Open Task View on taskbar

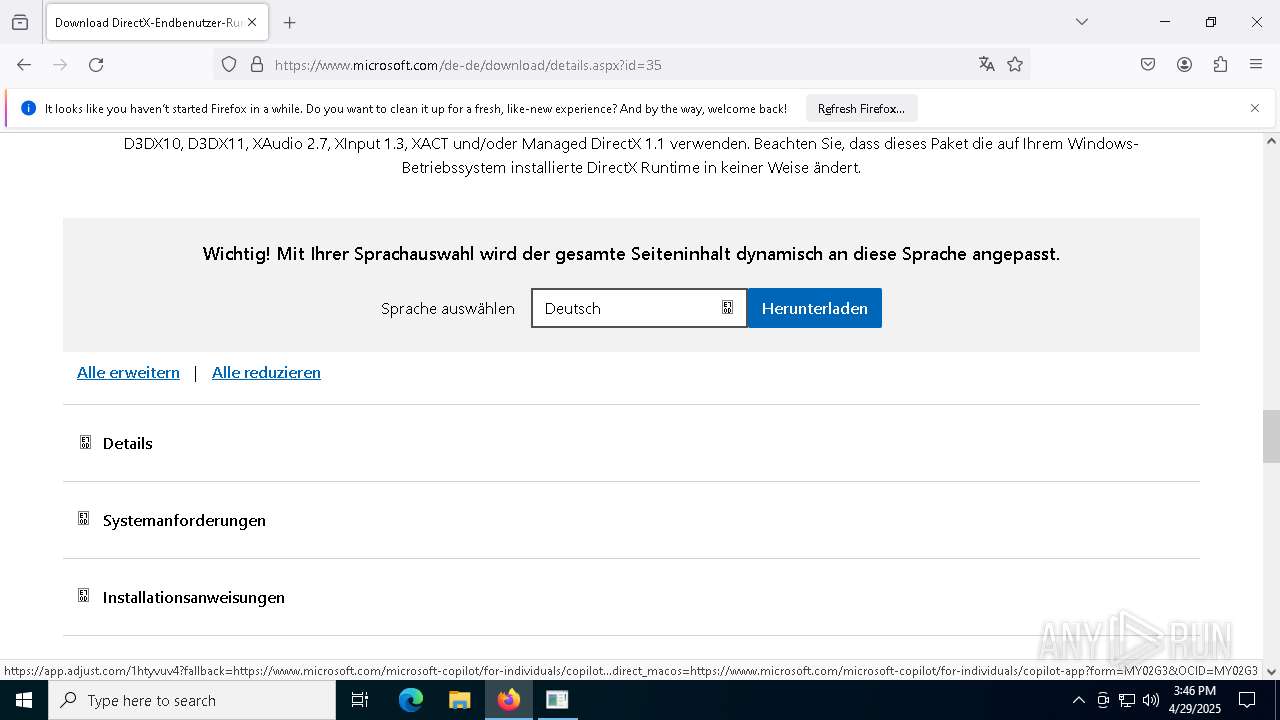(x=360, y=700)
